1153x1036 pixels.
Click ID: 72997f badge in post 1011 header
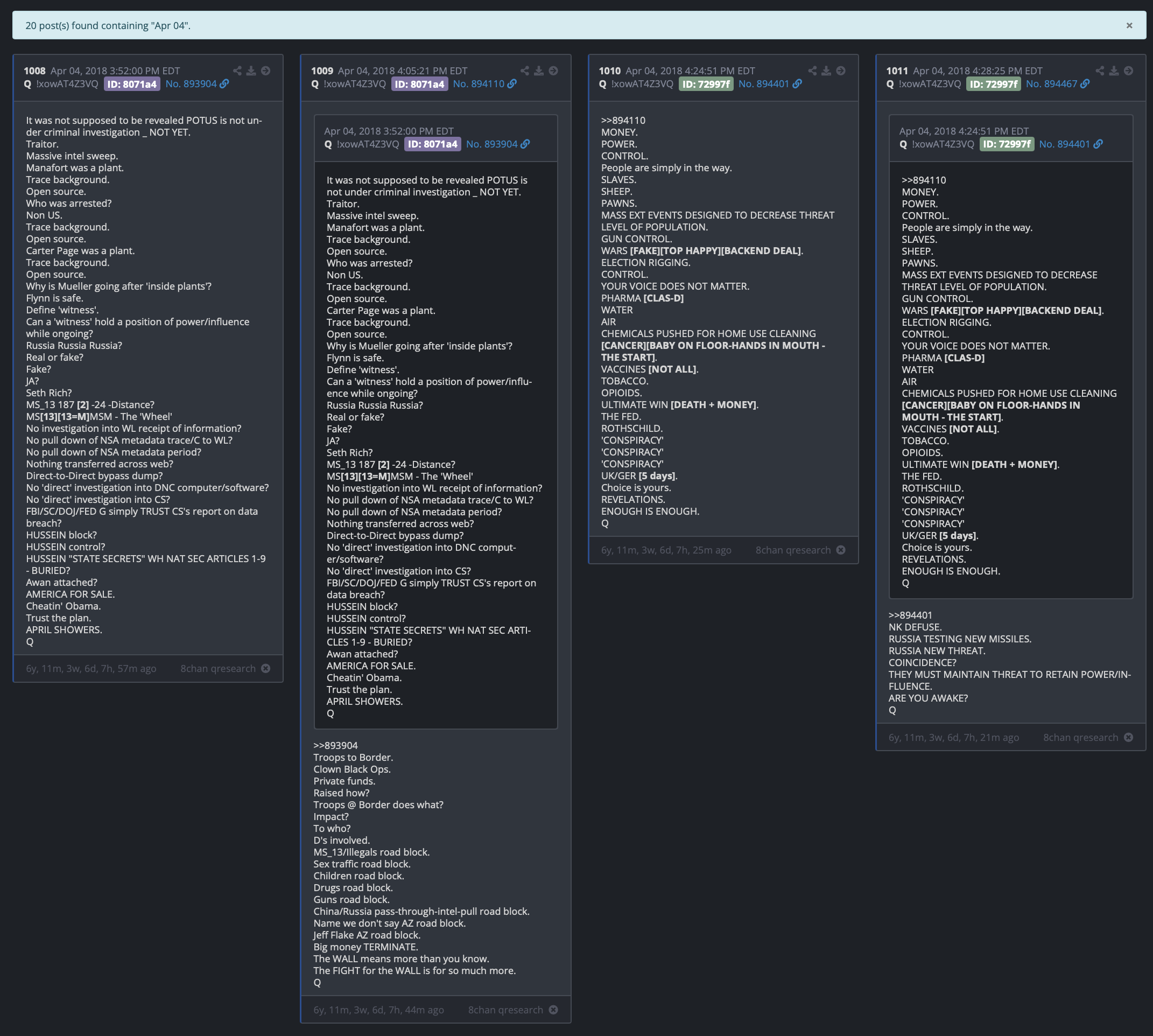point(993,84)
